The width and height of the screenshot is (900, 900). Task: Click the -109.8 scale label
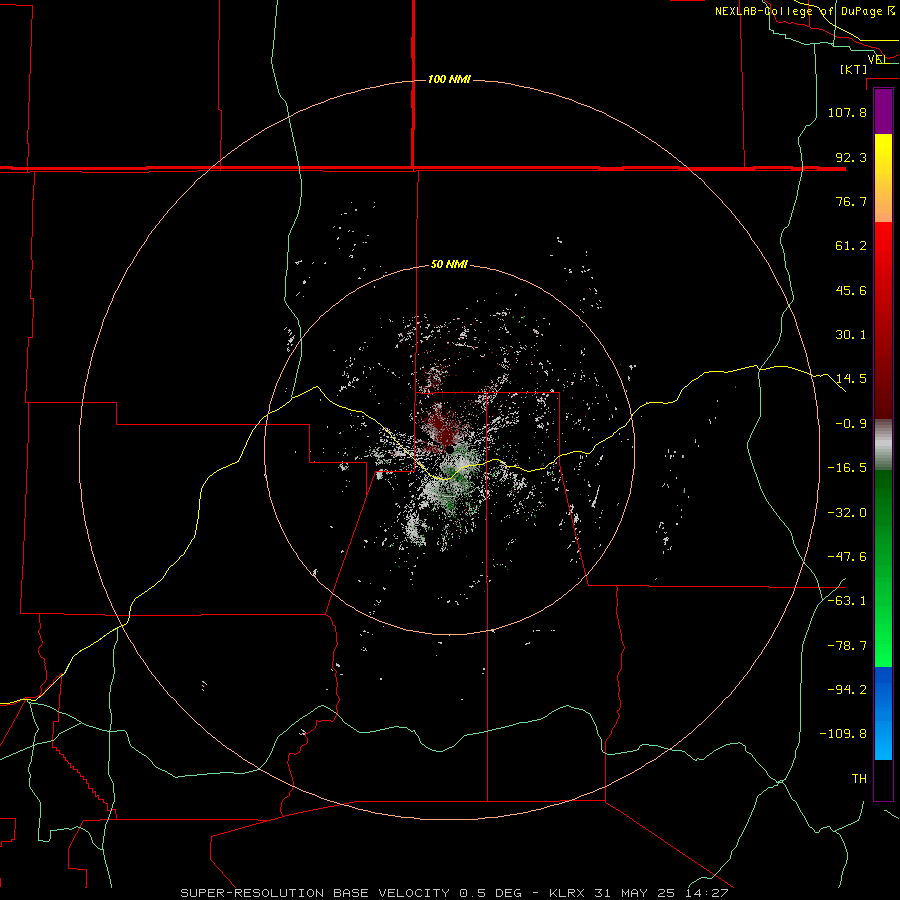(x=843, y=734)
